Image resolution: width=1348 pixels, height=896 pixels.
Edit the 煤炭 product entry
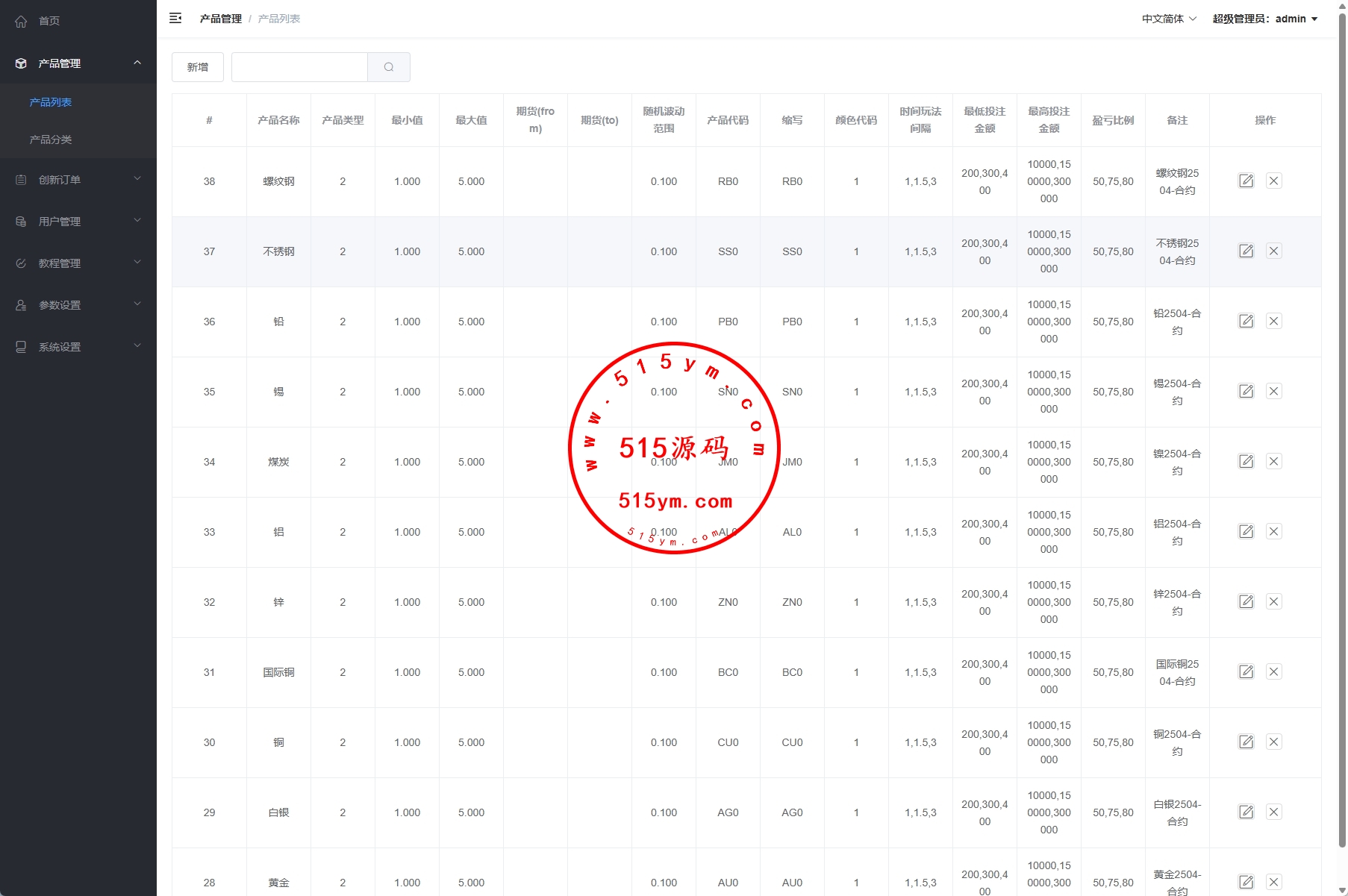[1246, 462]
